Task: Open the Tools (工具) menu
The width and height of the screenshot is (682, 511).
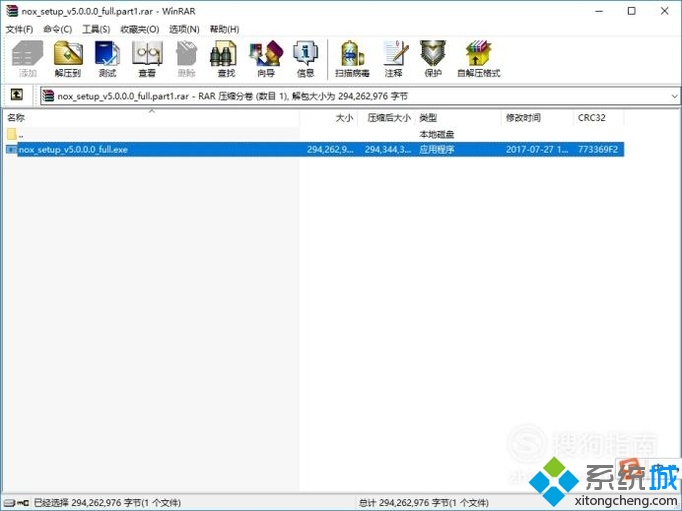Action: tap(96, 29)
